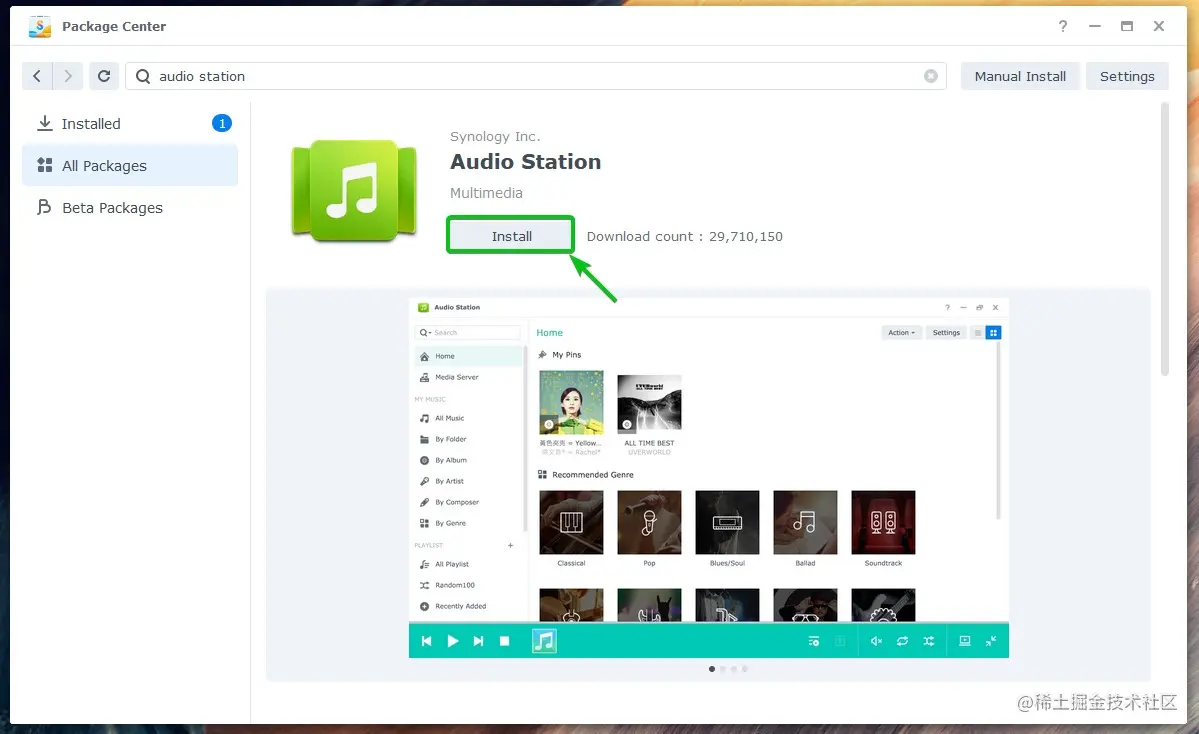The image size is (1199, 734).
Task: Click the search box containing audio station
Action: (x=535, y=76)
